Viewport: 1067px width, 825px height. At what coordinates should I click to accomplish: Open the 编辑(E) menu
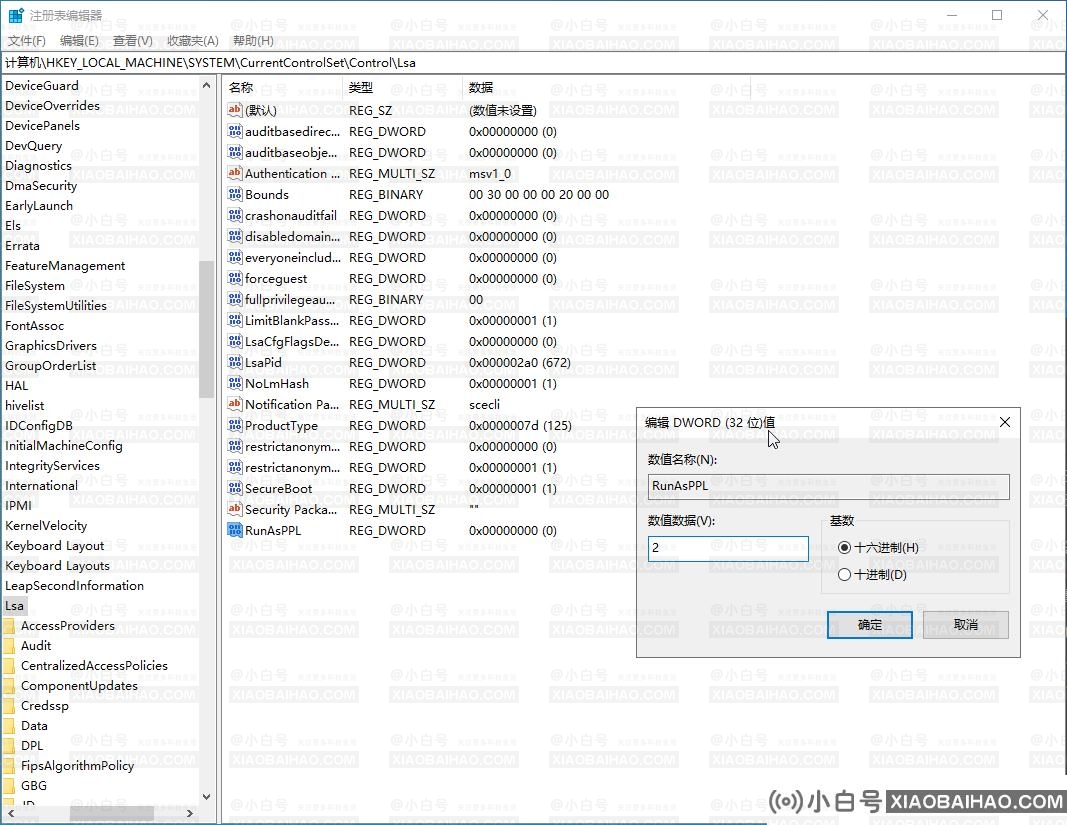point(79,41)
